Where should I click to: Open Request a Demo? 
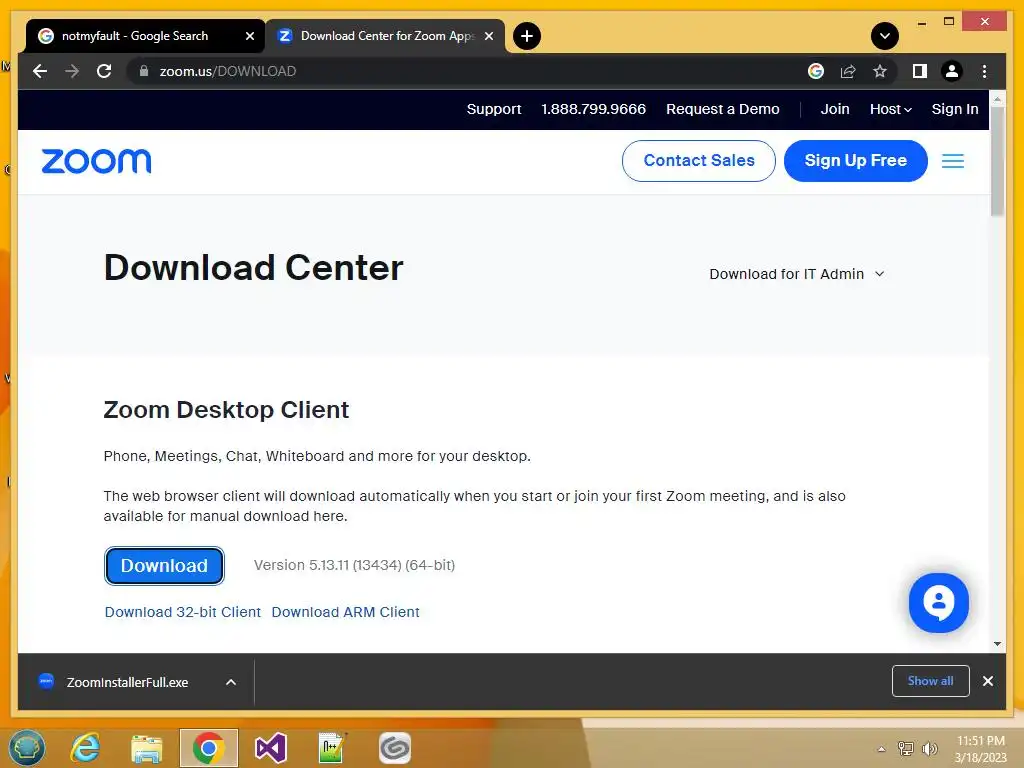click(722, 109)
